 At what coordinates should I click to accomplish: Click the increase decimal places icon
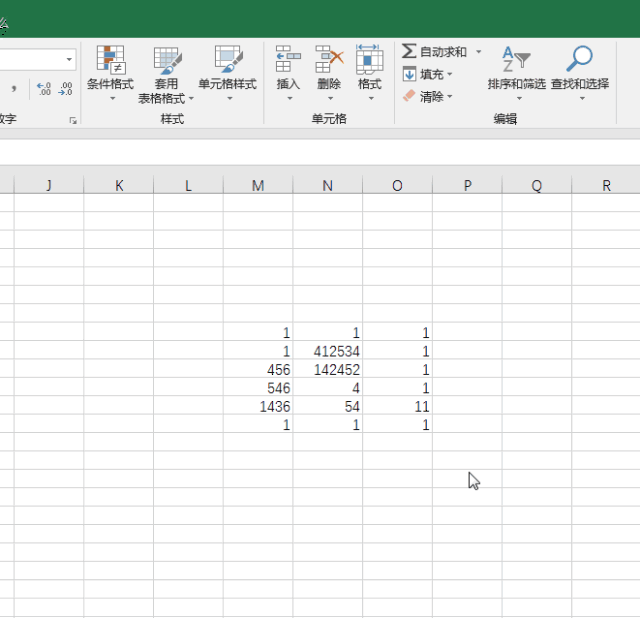[x=44, y=89]
